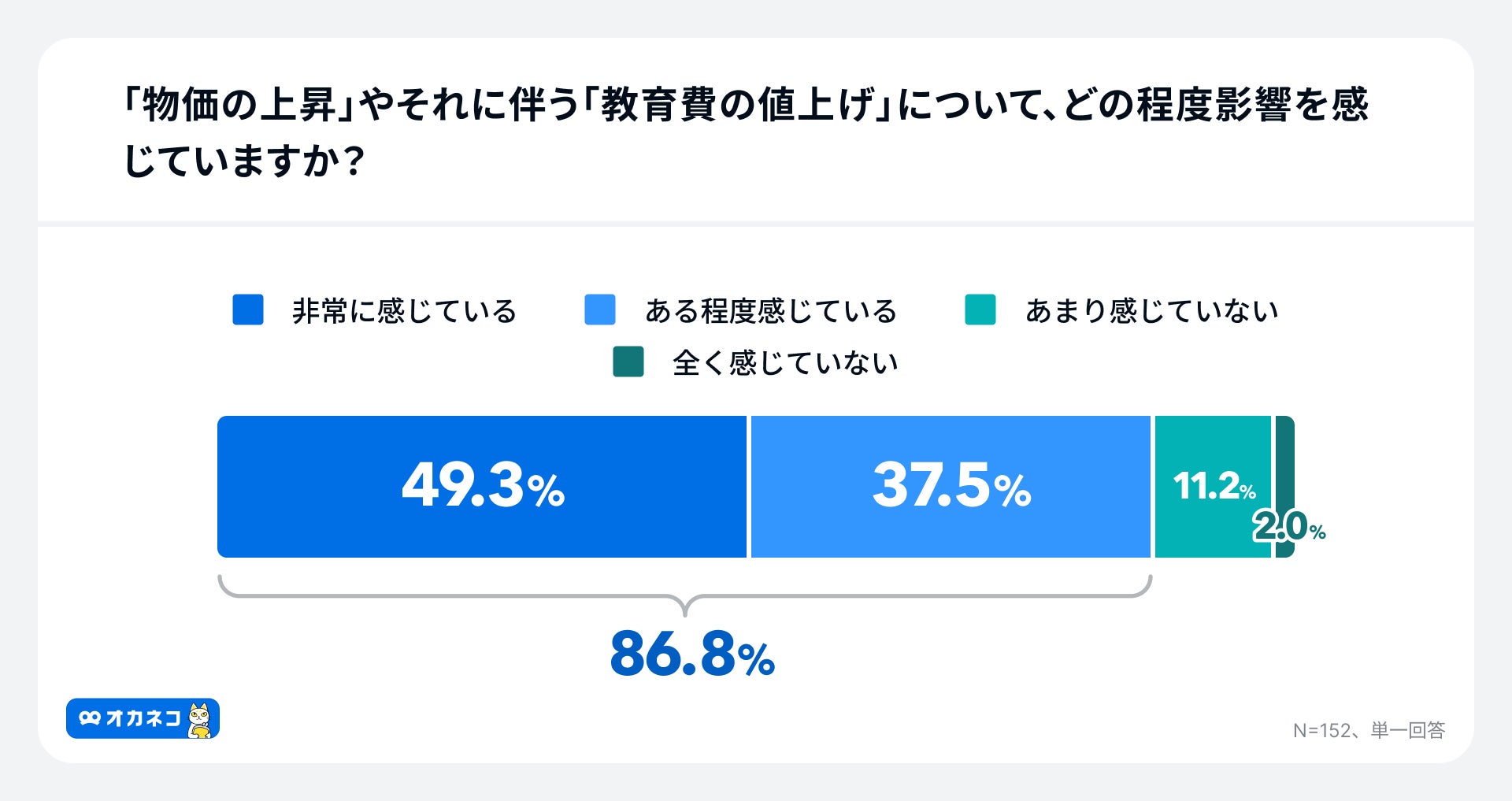Click the あまり感じていない legend label
Viewport: 1512px width, 801px height.
(1151, 311)
